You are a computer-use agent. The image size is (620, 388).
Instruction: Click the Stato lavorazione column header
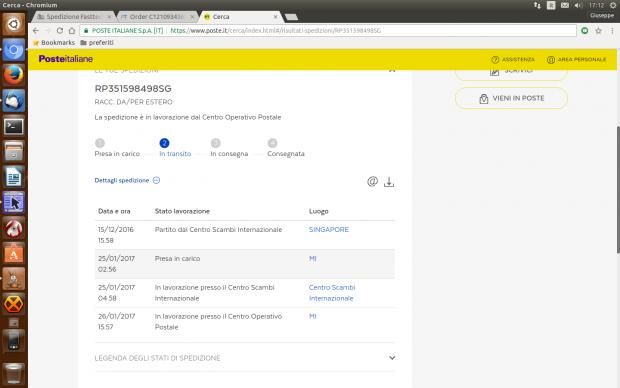(x=182, y=211)
